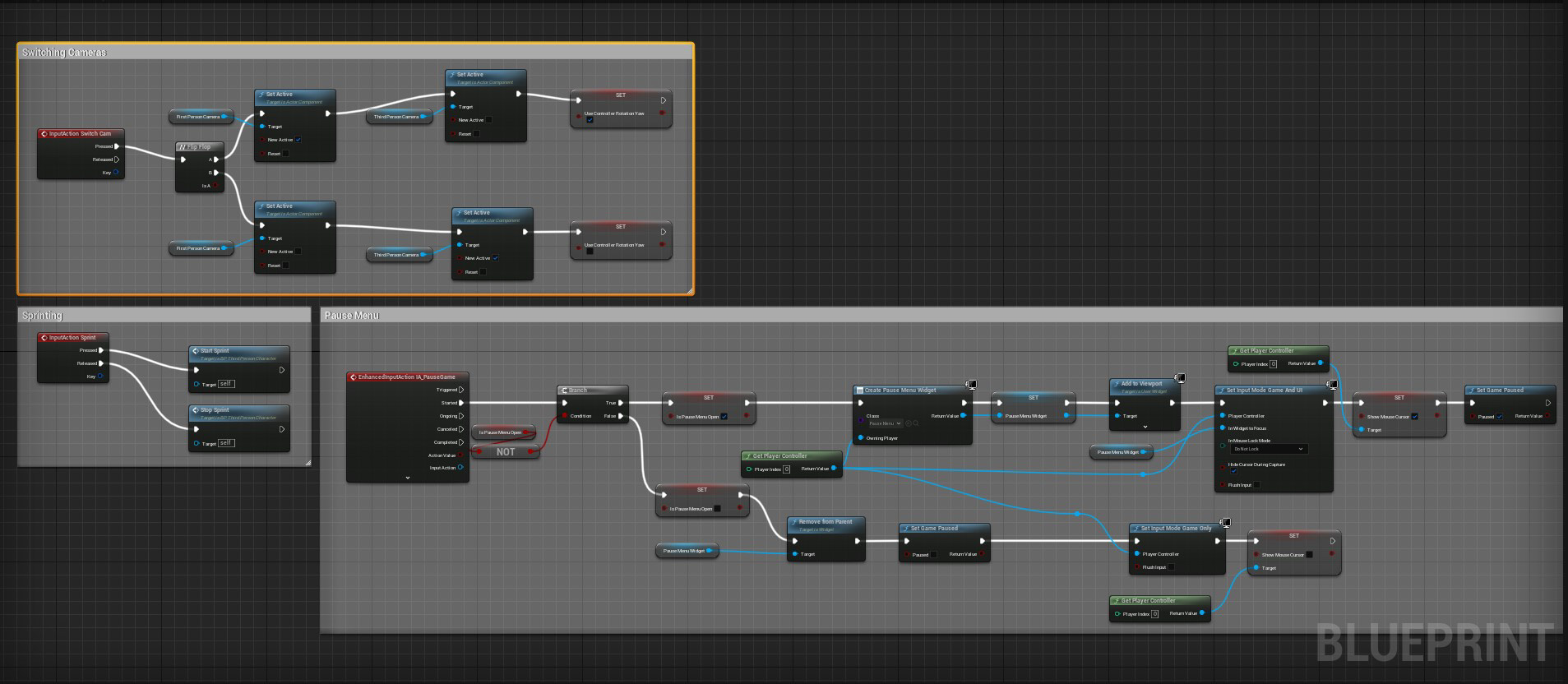Click the Input Action pin on IA_PauseGame

460,468
